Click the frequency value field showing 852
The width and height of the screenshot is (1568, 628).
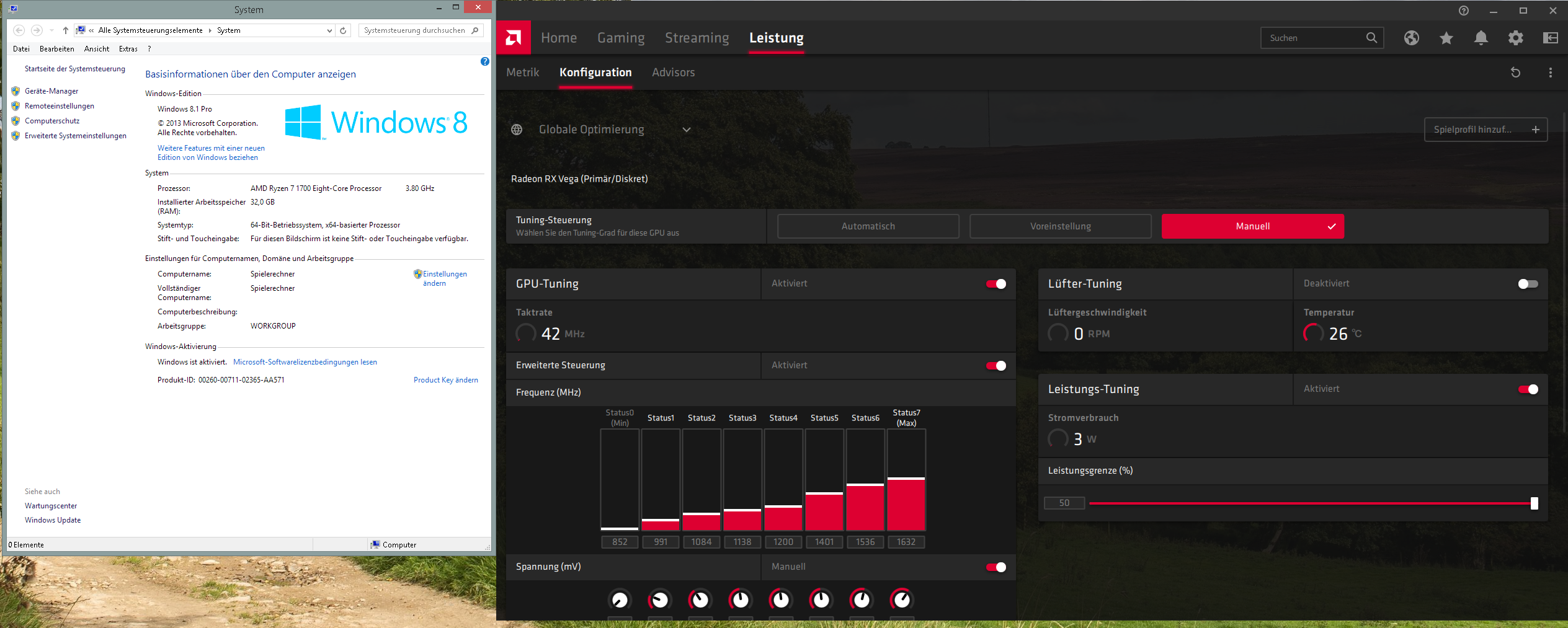pyautogui.click(x=620, y=542)
